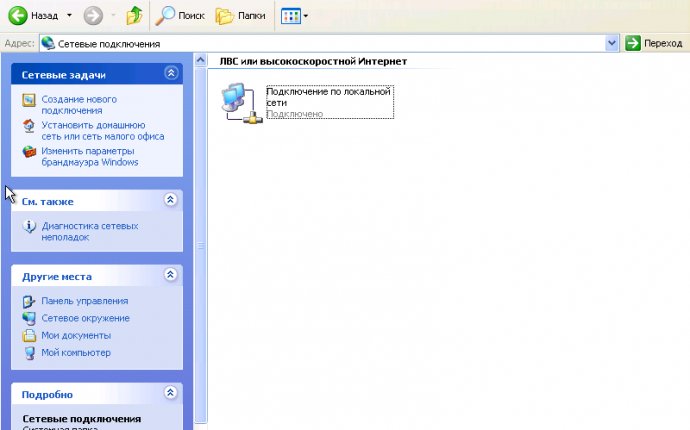Click the Views (Вид) grid icon
Viewport: 690px width, 430px height.
[x=290, y=16]
